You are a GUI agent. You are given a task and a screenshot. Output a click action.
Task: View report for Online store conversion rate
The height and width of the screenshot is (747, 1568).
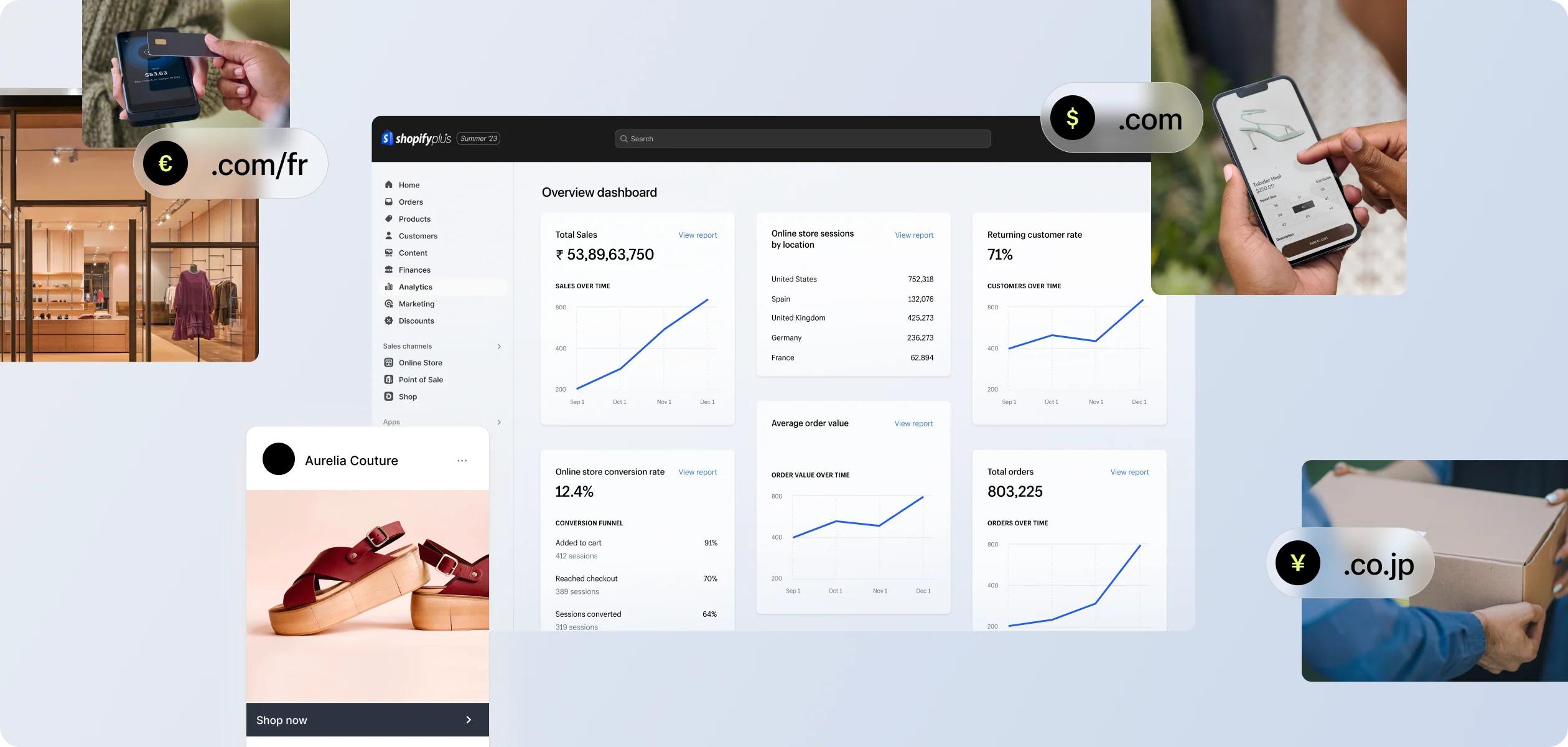[697, 472]
